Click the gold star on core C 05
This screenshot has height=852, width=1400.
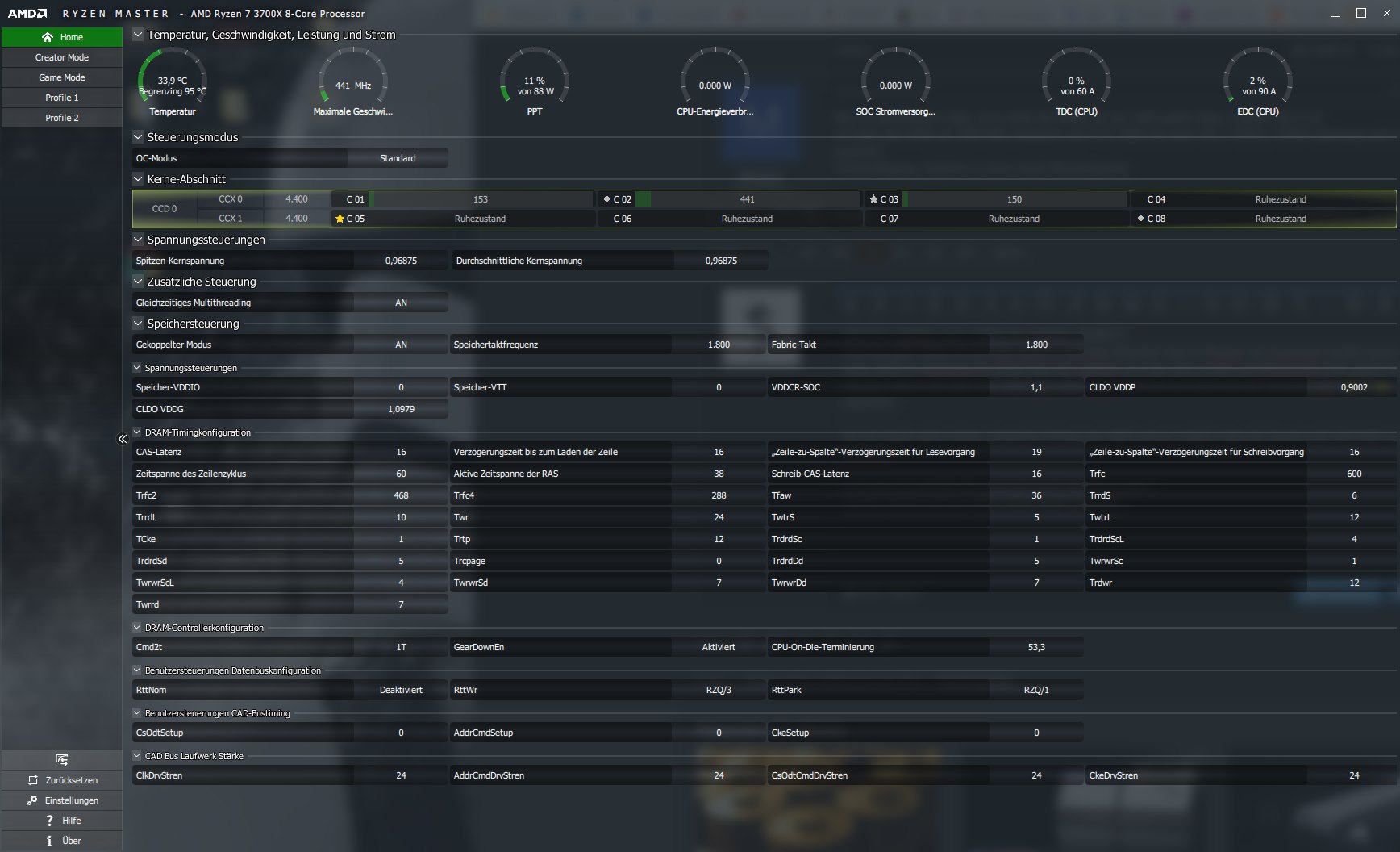340,219
